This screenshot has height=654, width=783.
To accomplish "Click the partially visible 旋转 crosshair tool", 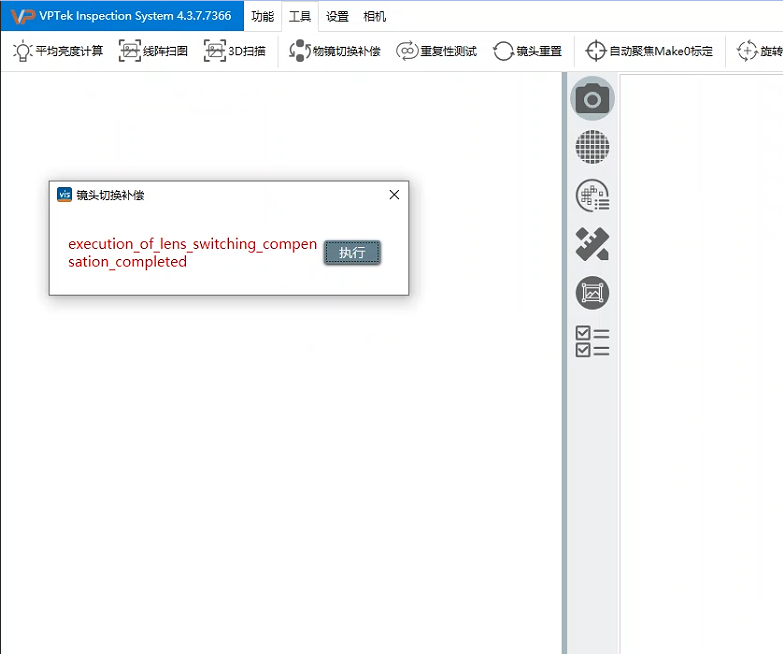I will 759,51.
